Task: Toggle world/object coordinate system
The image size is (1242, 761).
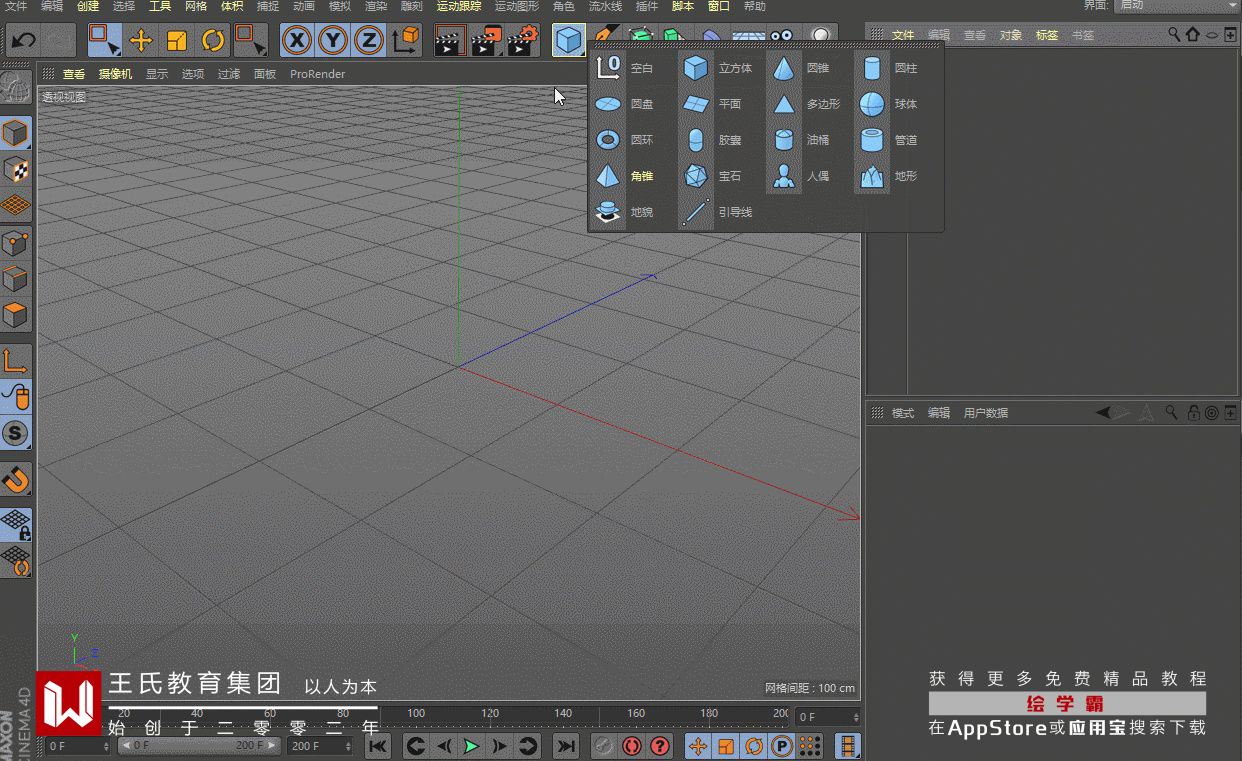Action: pos(406,41)
